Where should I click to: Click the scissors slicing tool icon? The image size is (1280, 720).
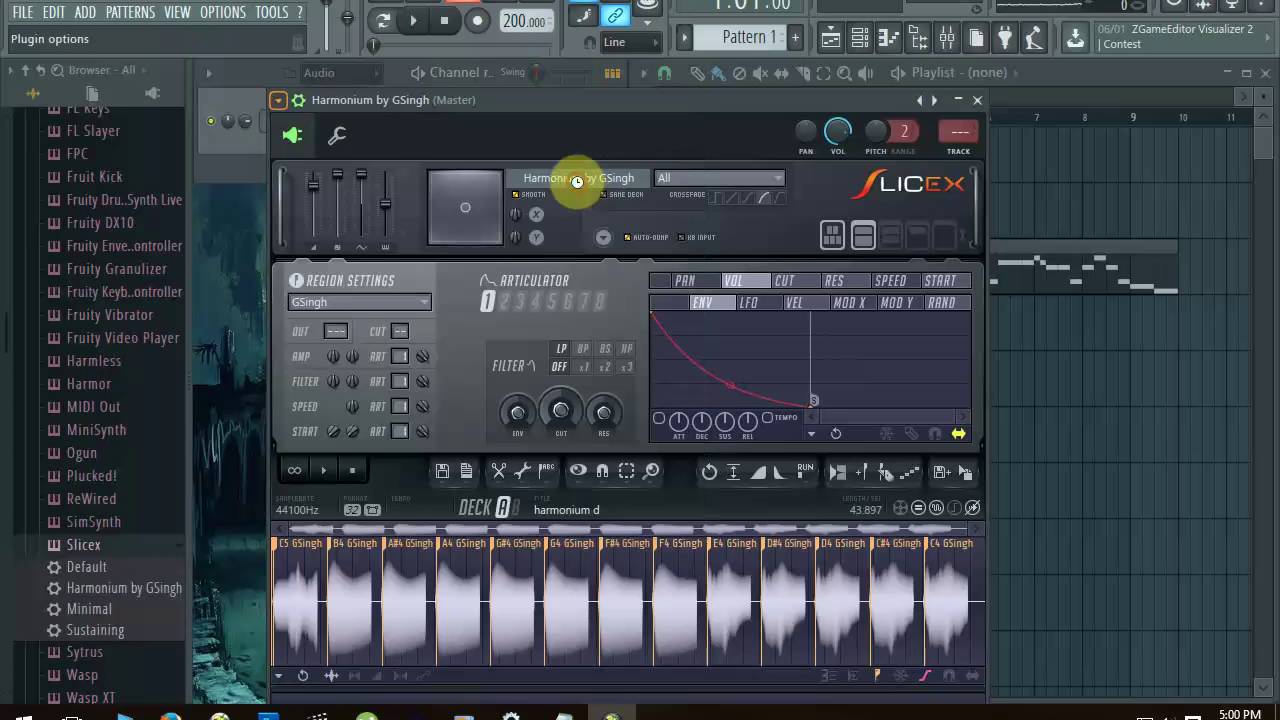tap(498, 471)
